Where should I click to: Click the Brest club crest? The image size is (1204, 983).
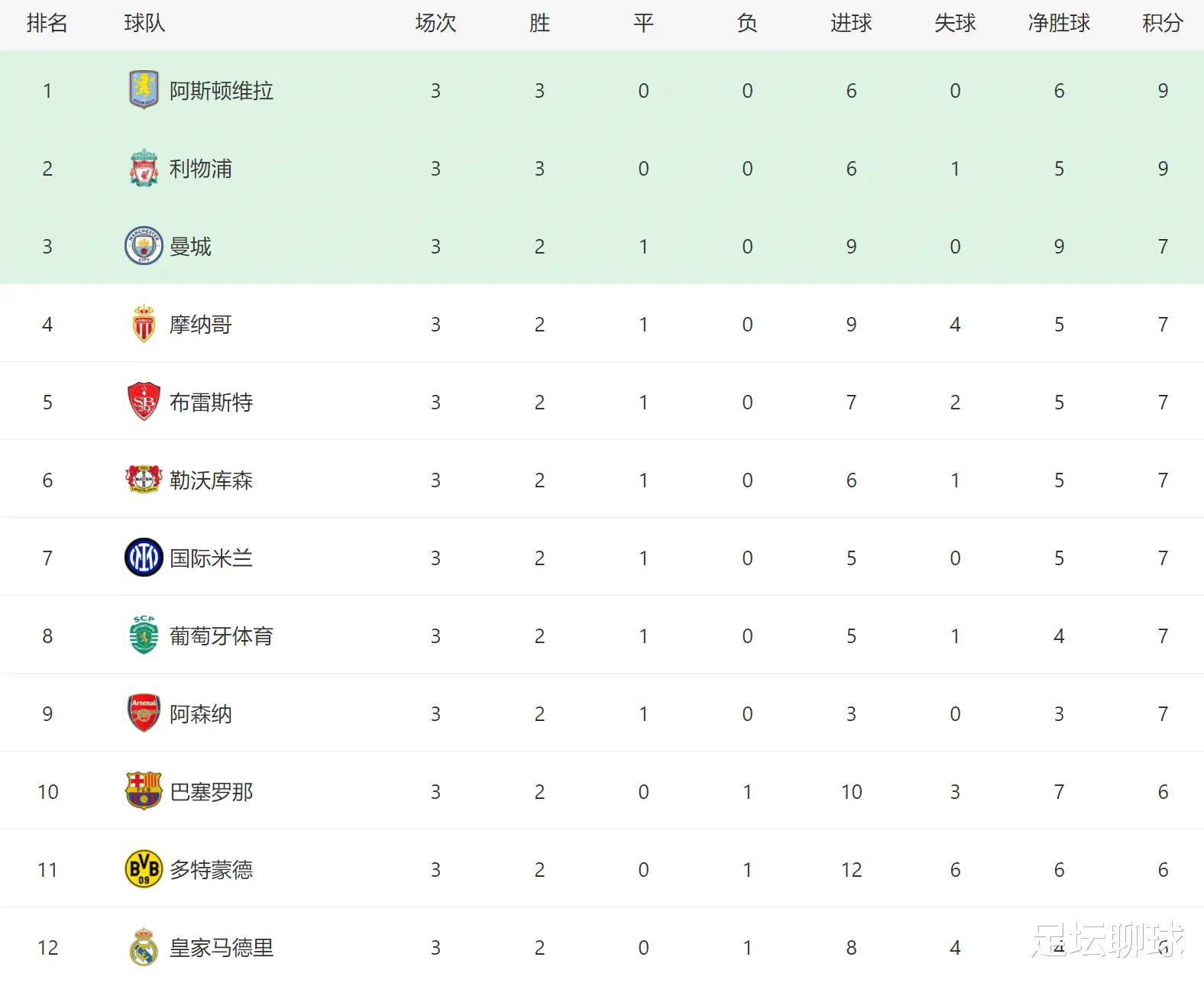pos(144,402)
